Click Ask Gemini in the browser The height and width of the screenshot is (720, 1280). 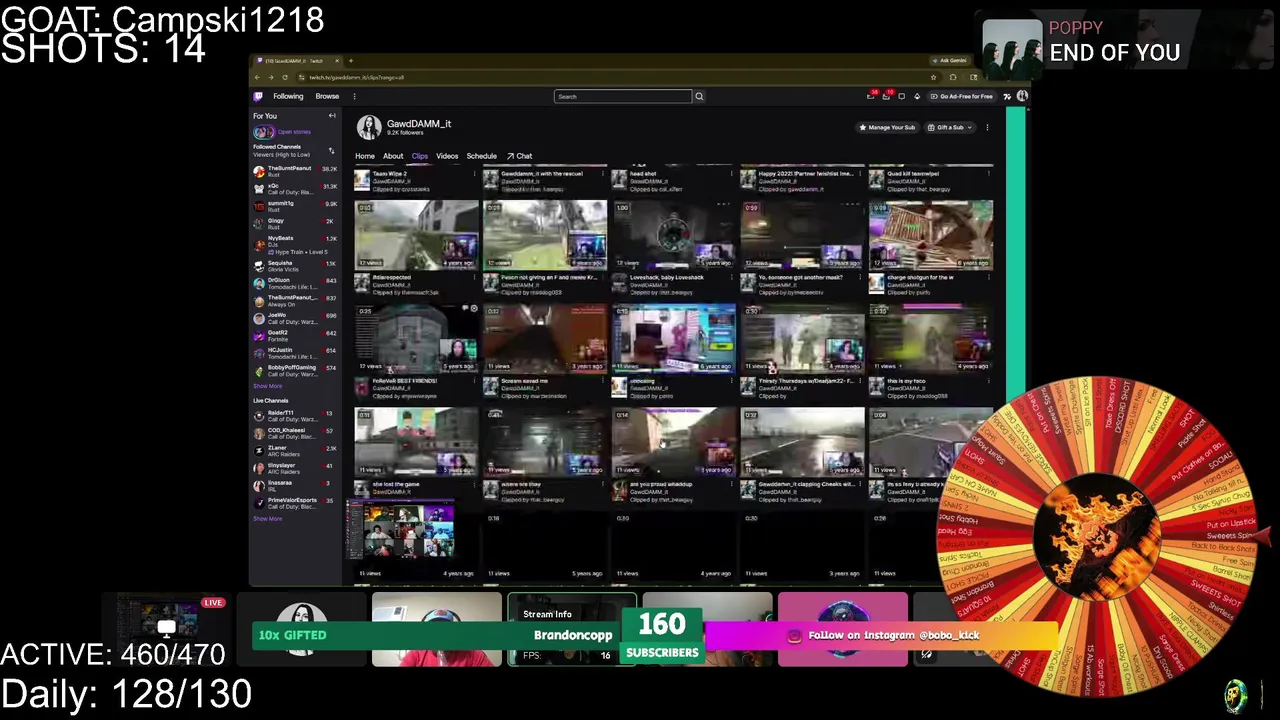click(x=949, y=61)
